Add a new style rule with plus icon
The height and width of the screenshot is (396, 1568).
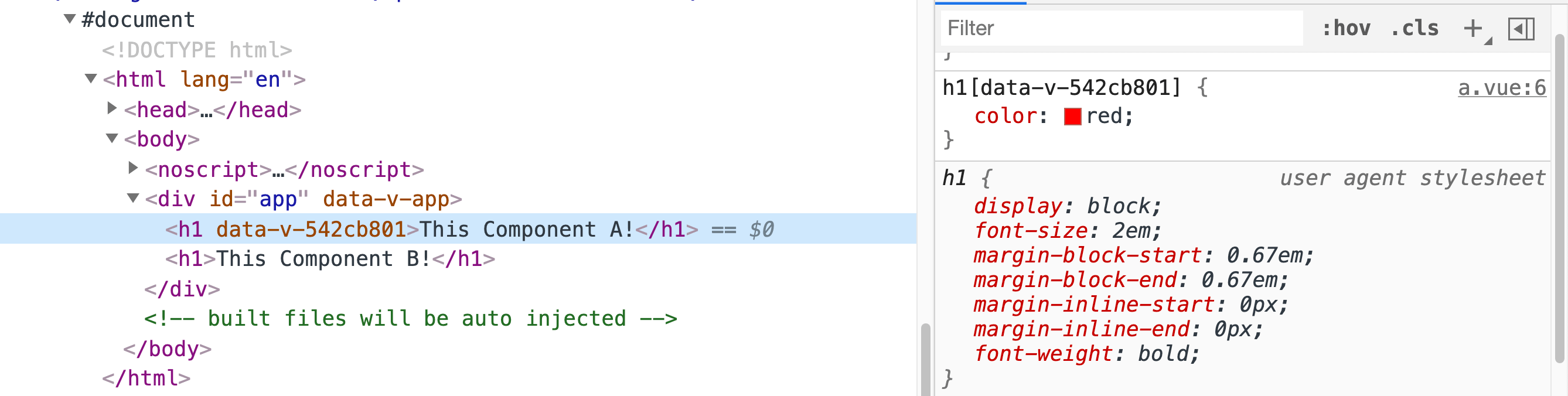tap(1474, 28)
